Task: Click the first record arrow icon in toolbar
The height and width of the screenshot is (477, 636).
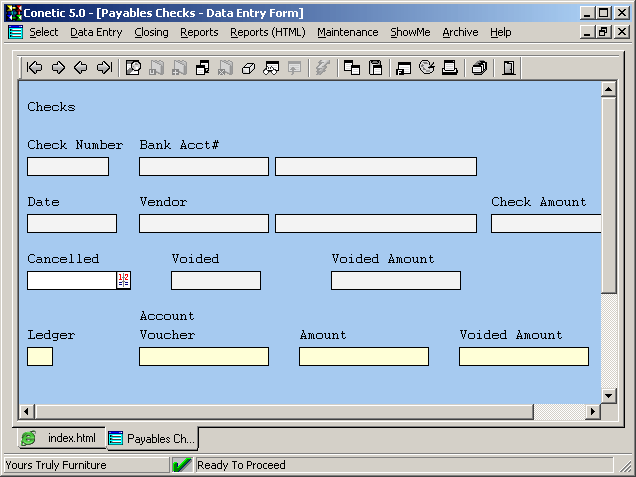Action: coord(35,68)
